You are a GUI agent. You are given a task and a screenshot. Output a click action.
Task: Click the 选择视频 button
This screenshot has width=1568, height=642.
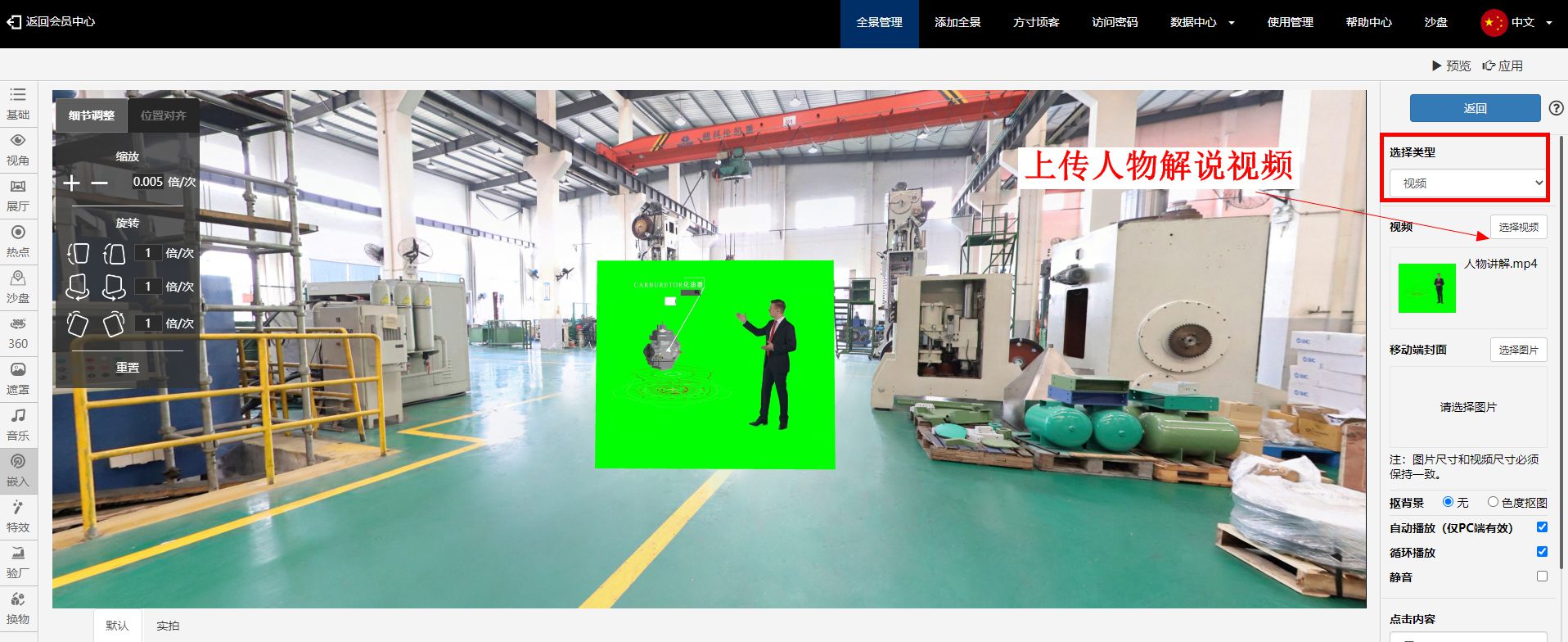click(1518, 227)
